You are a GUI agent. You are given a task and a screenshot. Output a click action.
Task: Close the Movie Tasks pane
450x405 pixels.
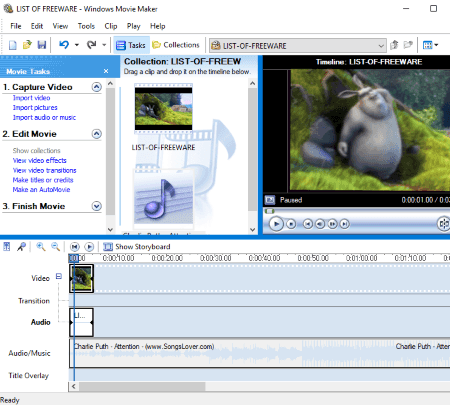(106, 71)
